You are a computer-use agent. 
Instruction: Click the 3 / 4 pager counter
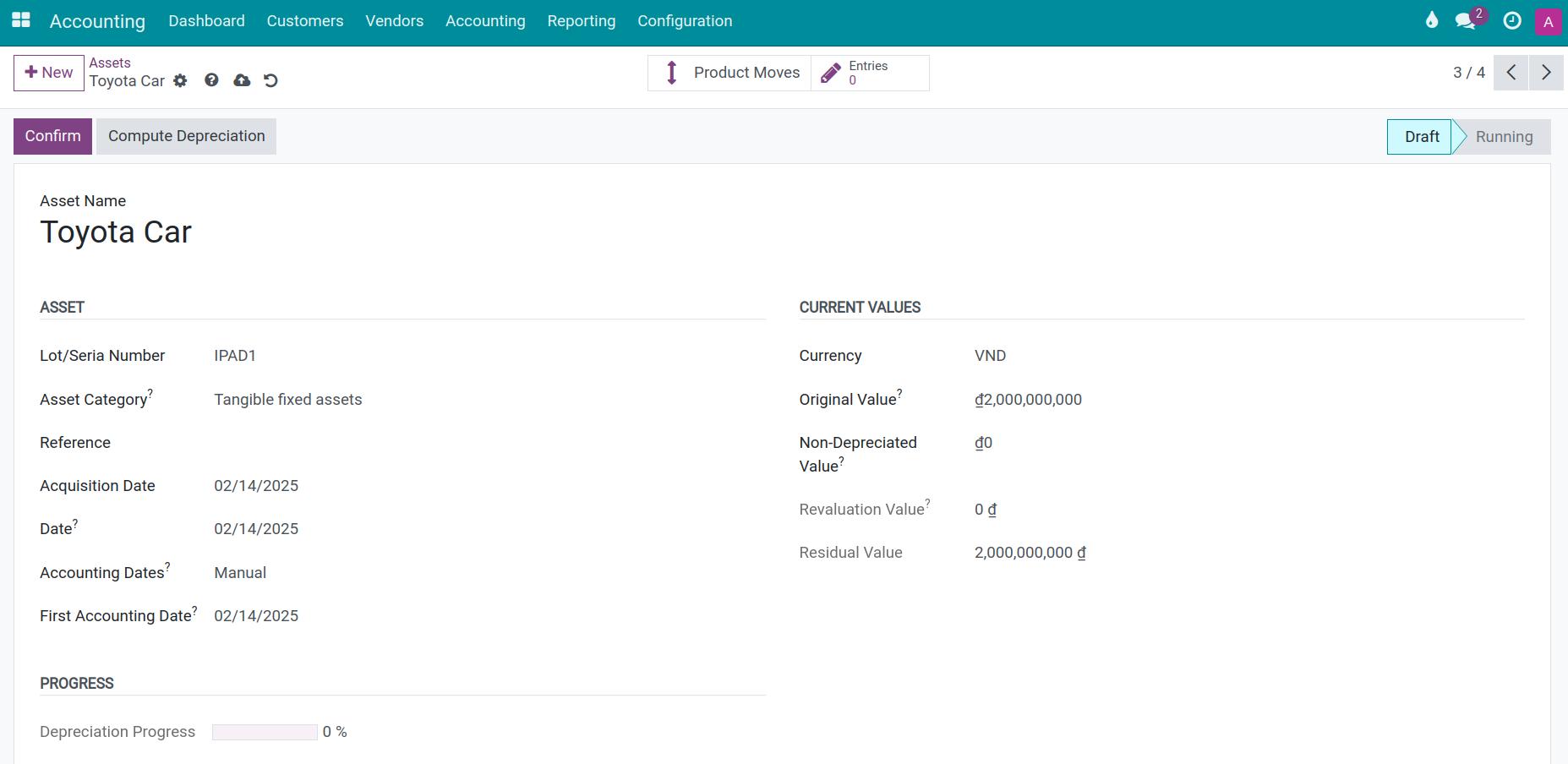[x=1468, y=73]
